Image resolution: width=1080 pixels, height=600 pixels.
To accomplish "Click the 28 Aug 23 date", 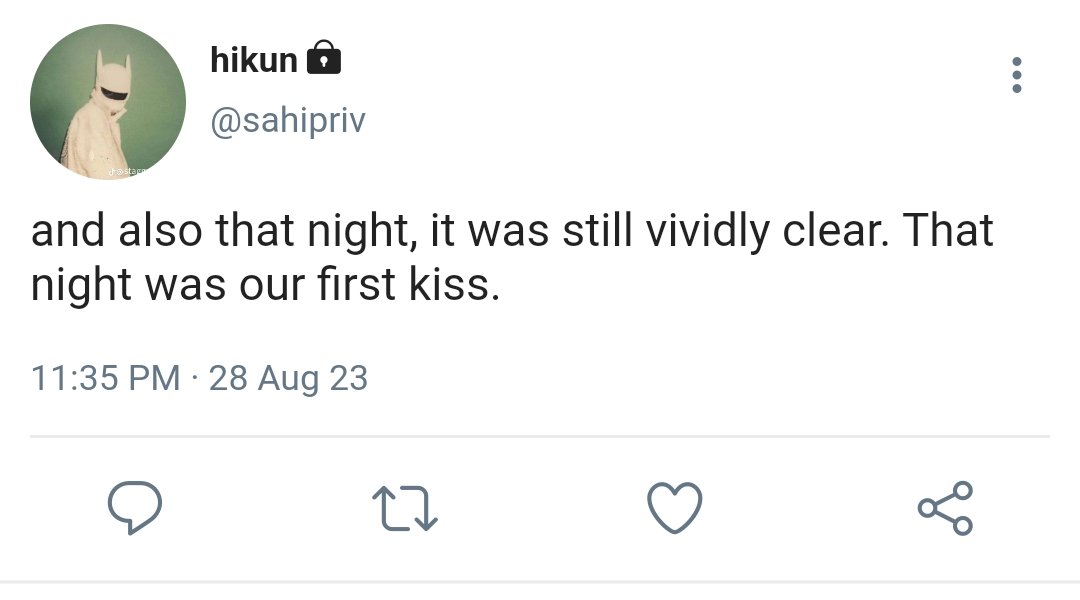I will tap(289, 379).
